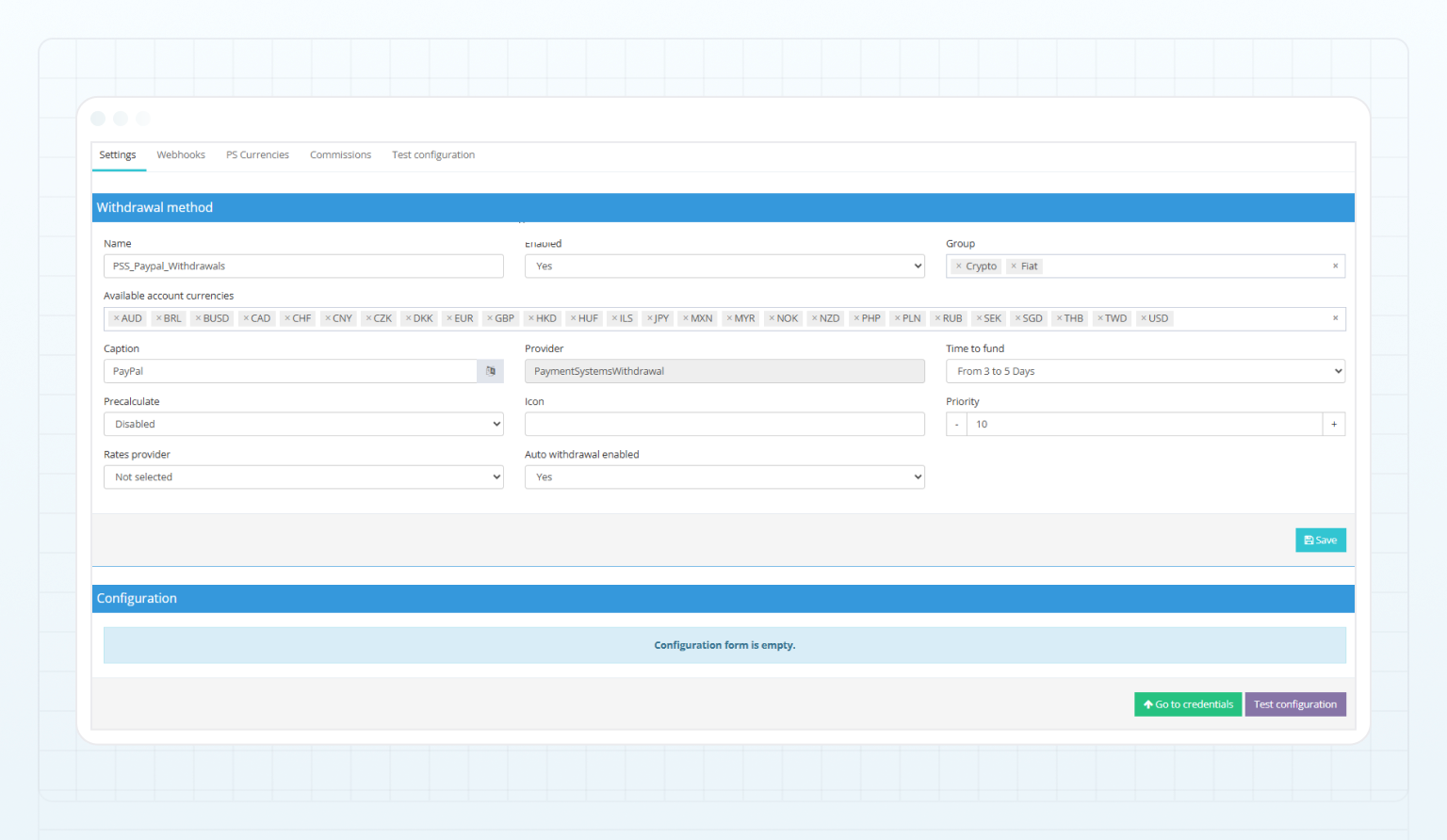
Task: Remove the CNY currency tag
Action: click(x=328, y=318)
